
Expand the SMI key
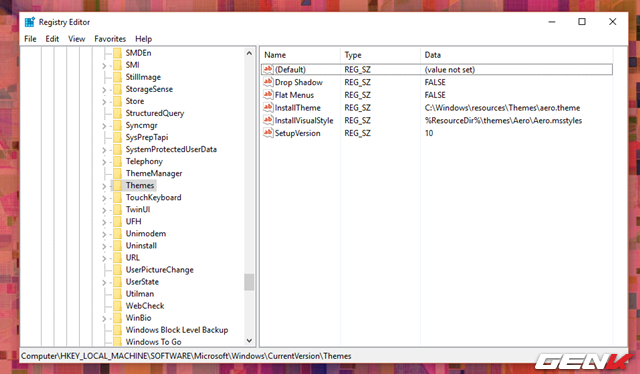coord(104,66)
